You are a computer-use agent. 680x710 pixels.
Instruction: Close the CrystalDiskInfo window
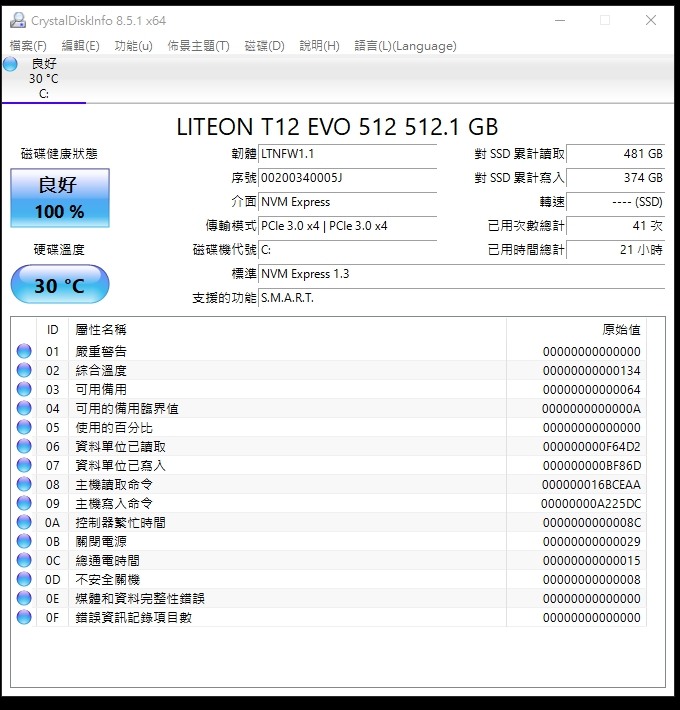coord(651,20)
